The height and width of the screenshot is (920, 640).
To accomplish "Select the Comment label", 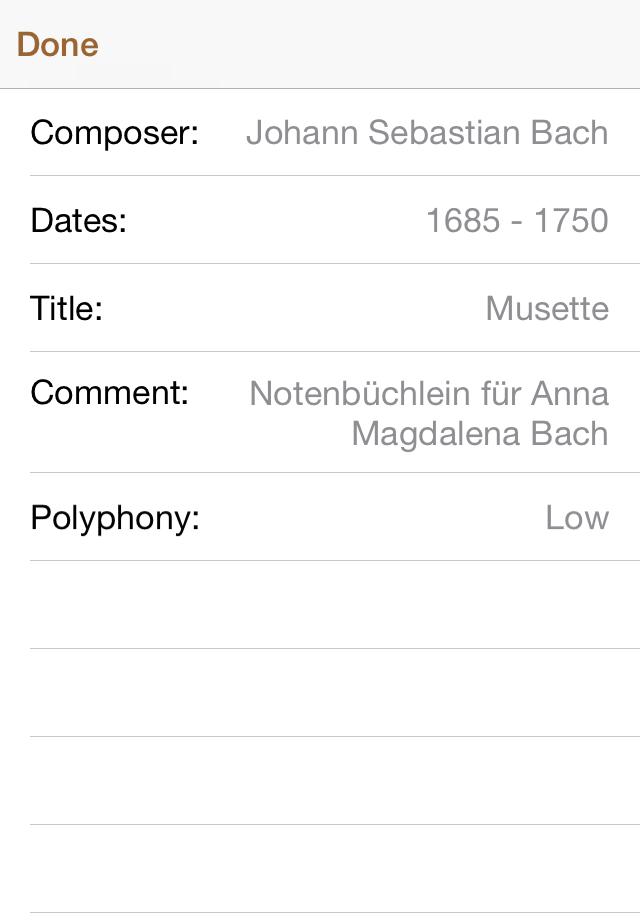I will click(x=110, y=393).
